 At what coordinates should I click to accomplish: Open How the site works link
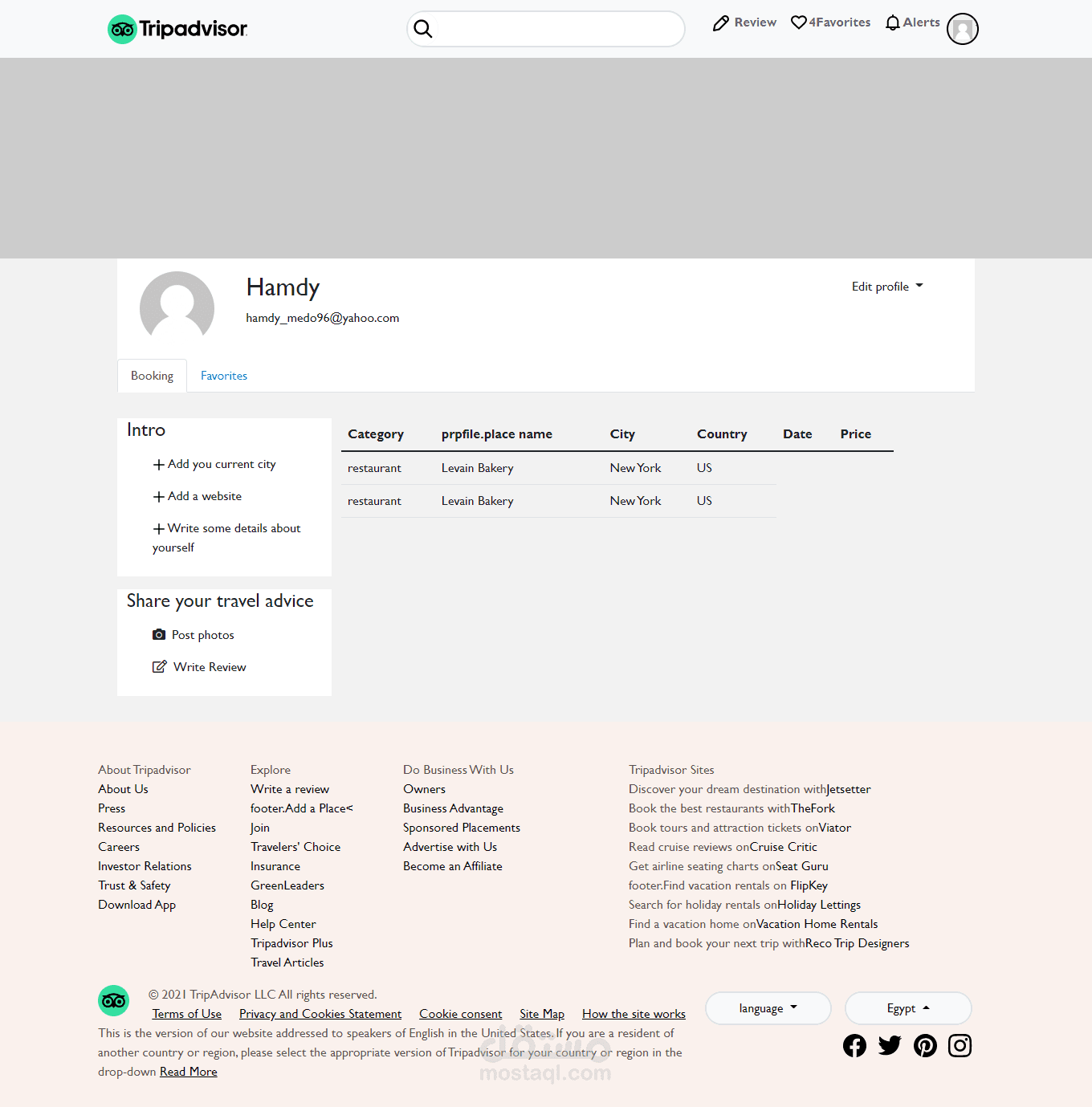tap(634, 1014)
